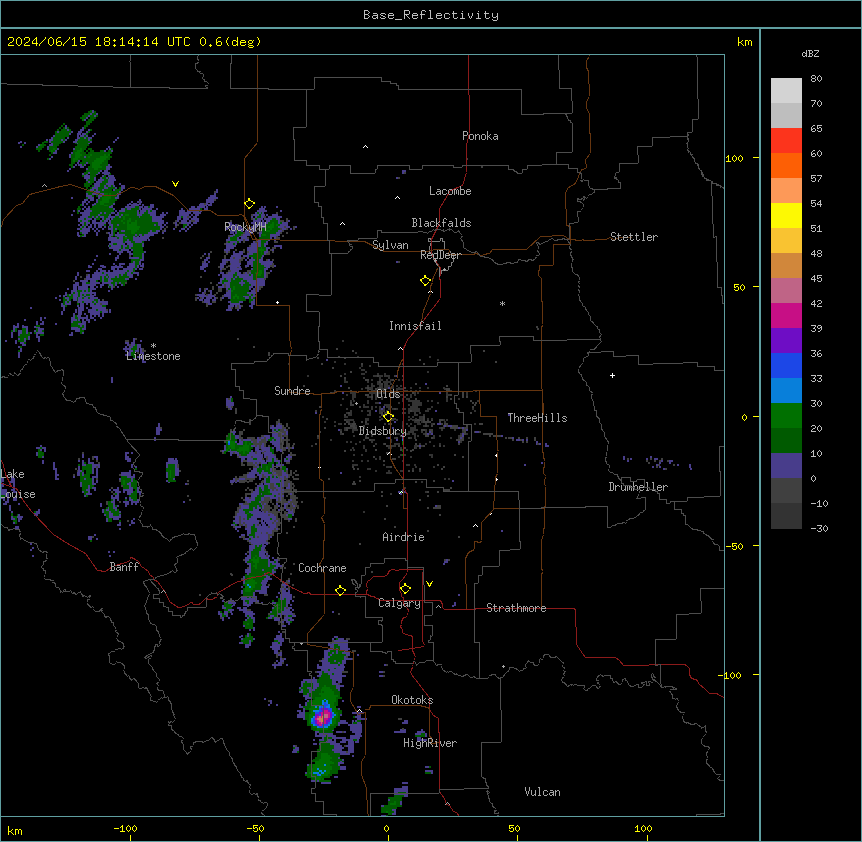This screenshot has width=862, height=842.
Task: Pick the purple 39-36 dBZ legend swatch
Action: pyautogui.click(x=786, y=341)
